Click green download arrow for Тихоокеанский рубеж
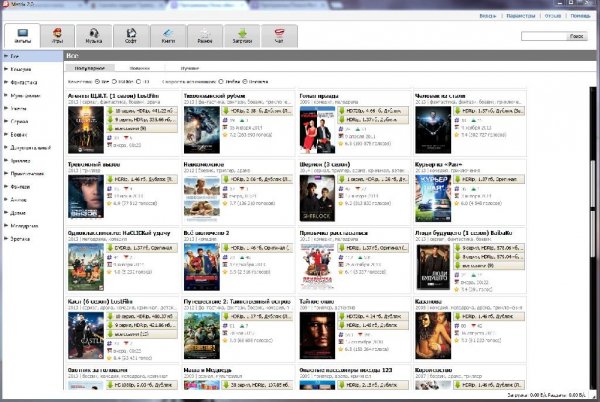Screen dimensions: 600x402 click(226, 111)
